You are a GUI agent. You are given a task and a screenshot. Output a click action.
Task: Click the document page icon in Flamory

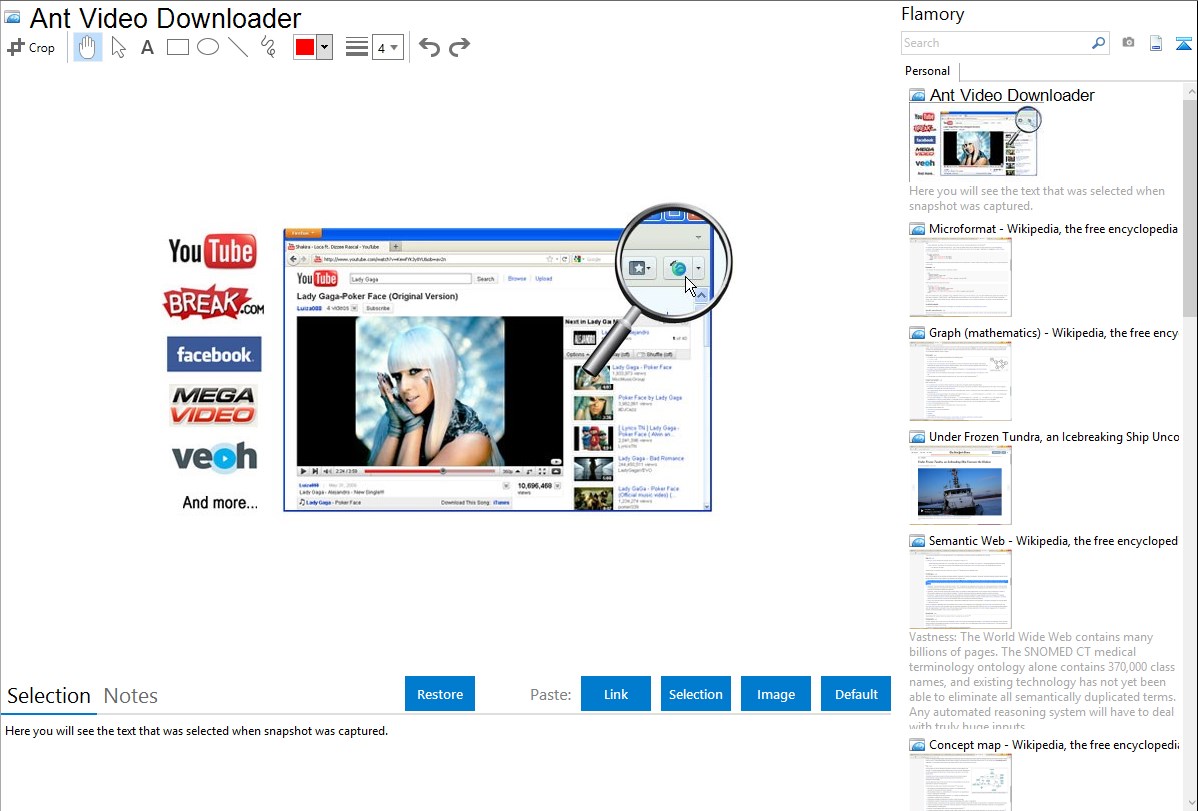coord(1156,43)
